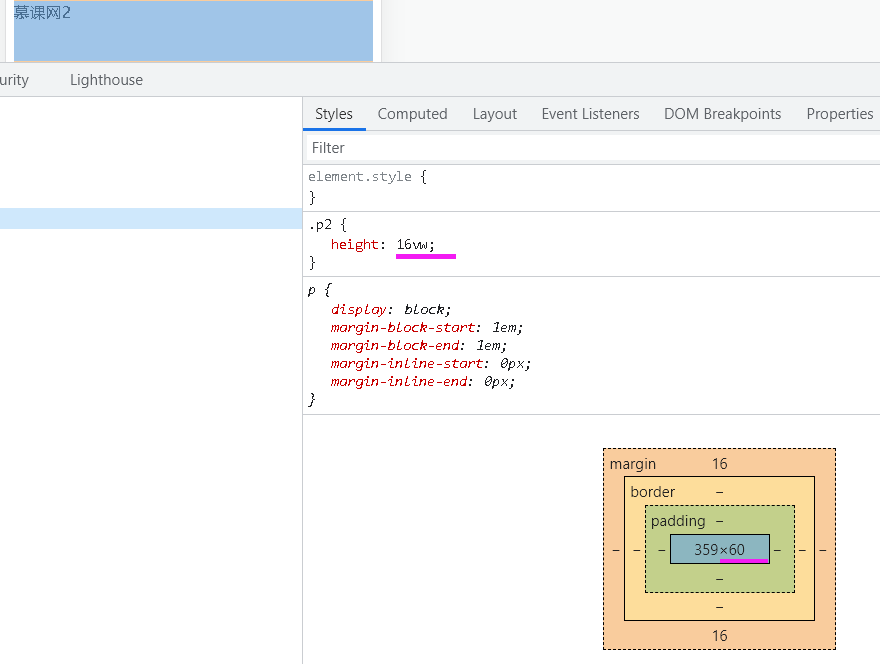880x664 pixels.
Task: Click the element.style rule block
Action: click(360, 177)
